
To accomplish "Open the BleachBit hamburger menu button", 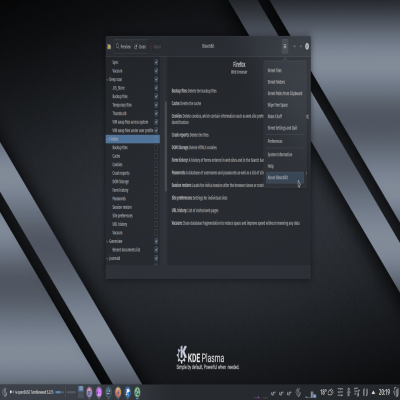I will coord(285,47).
